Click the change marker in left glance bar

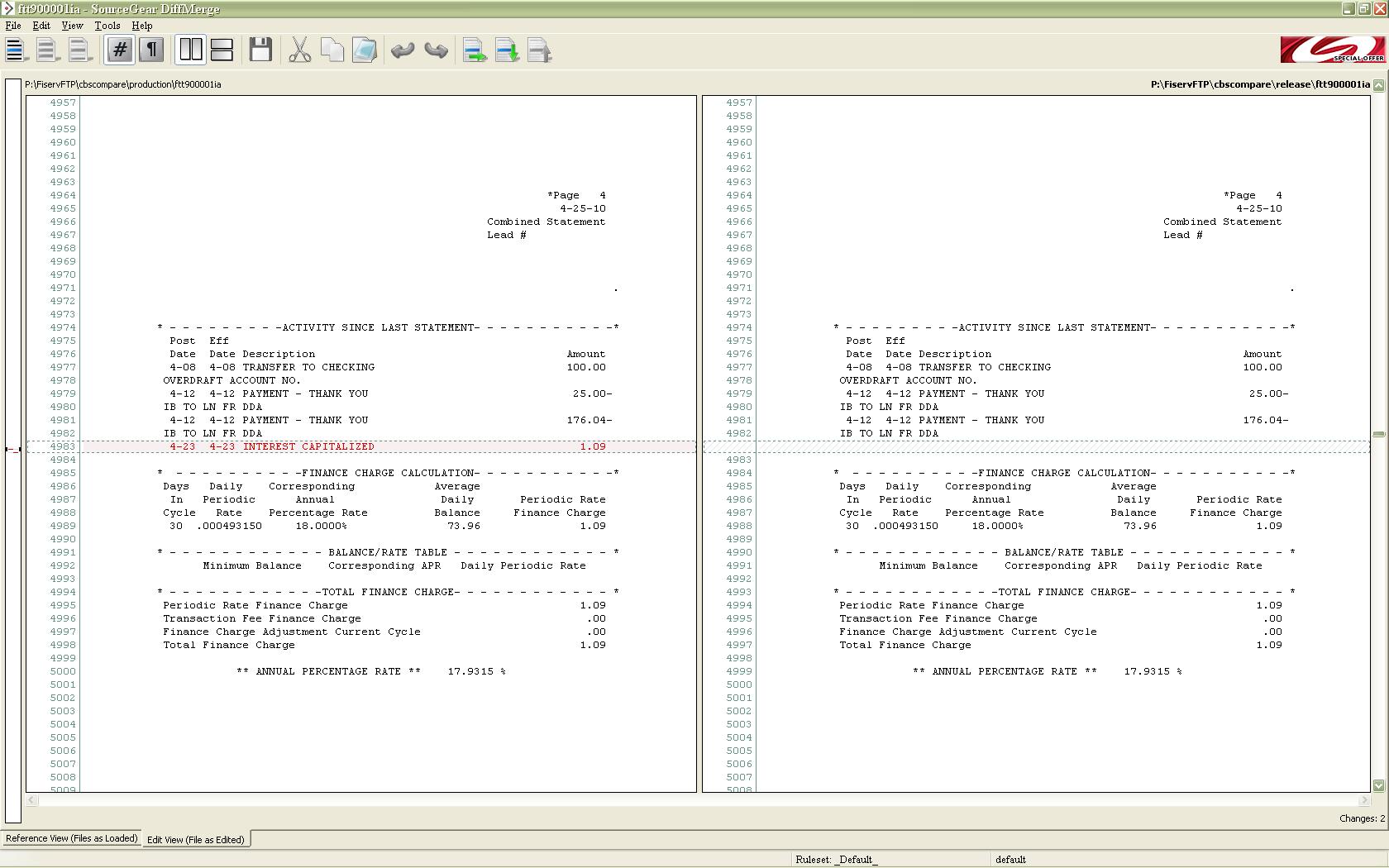tap(12, 449)
